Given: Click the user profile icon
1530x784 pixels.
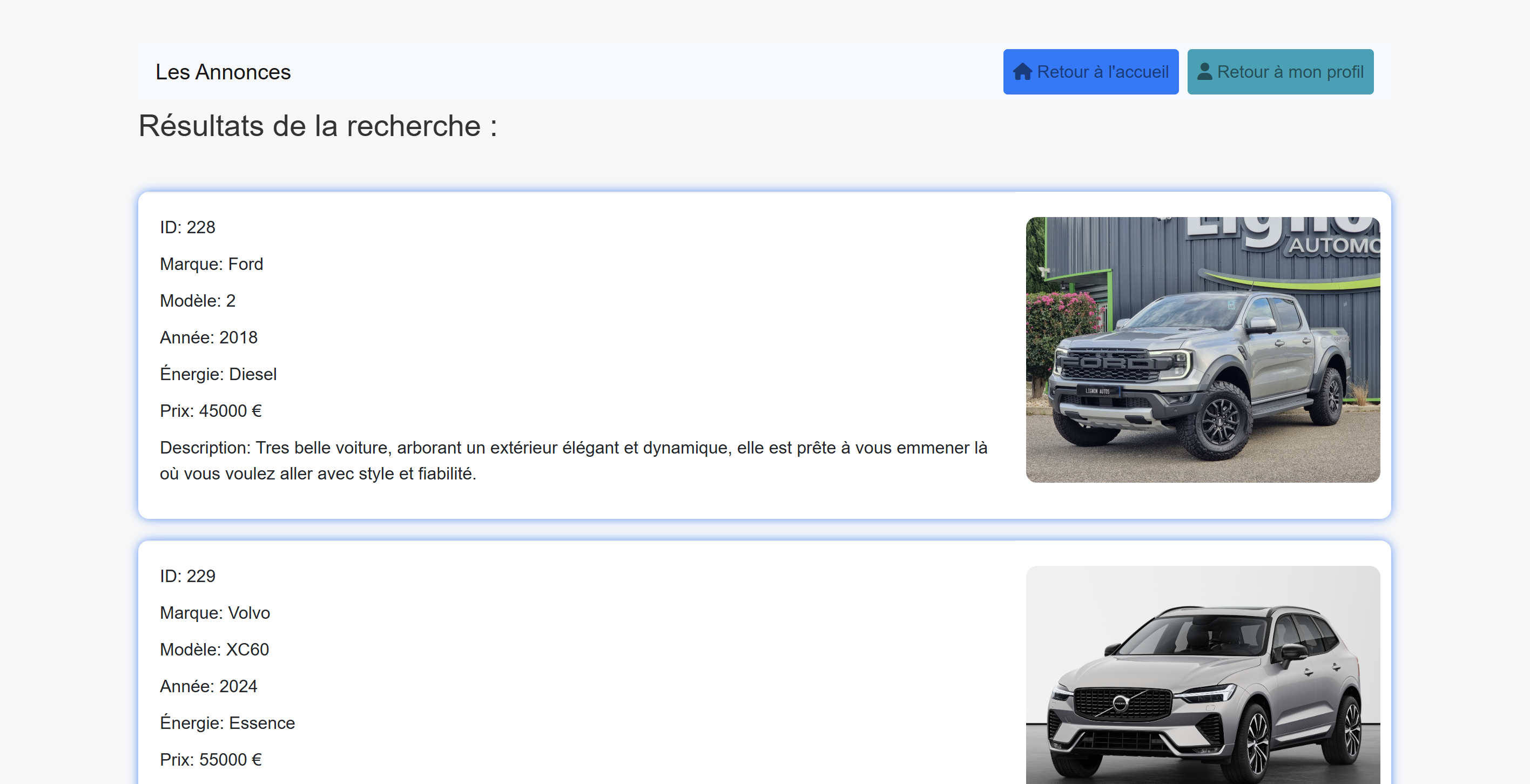Looking at the screenshot, I should 1204,72.
